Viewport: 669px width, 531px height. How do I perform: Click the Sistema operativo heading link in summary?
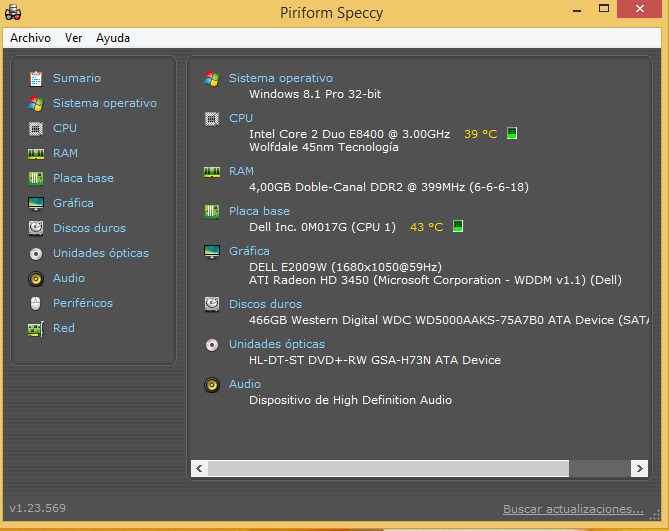click(281, 78)
